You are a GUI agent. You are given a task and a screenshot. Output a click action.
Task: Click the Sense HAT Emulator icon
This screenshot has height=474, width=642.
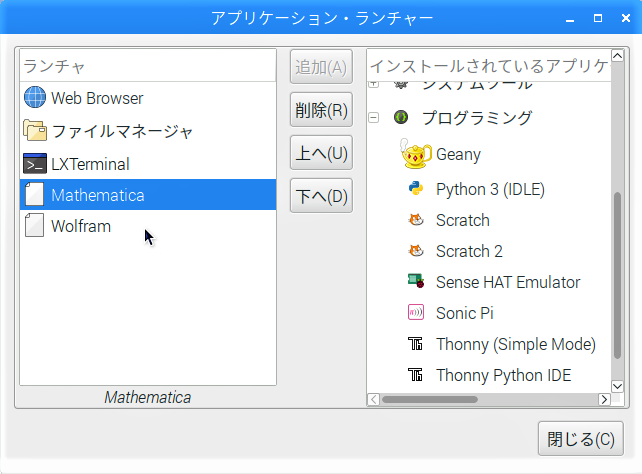416,281
